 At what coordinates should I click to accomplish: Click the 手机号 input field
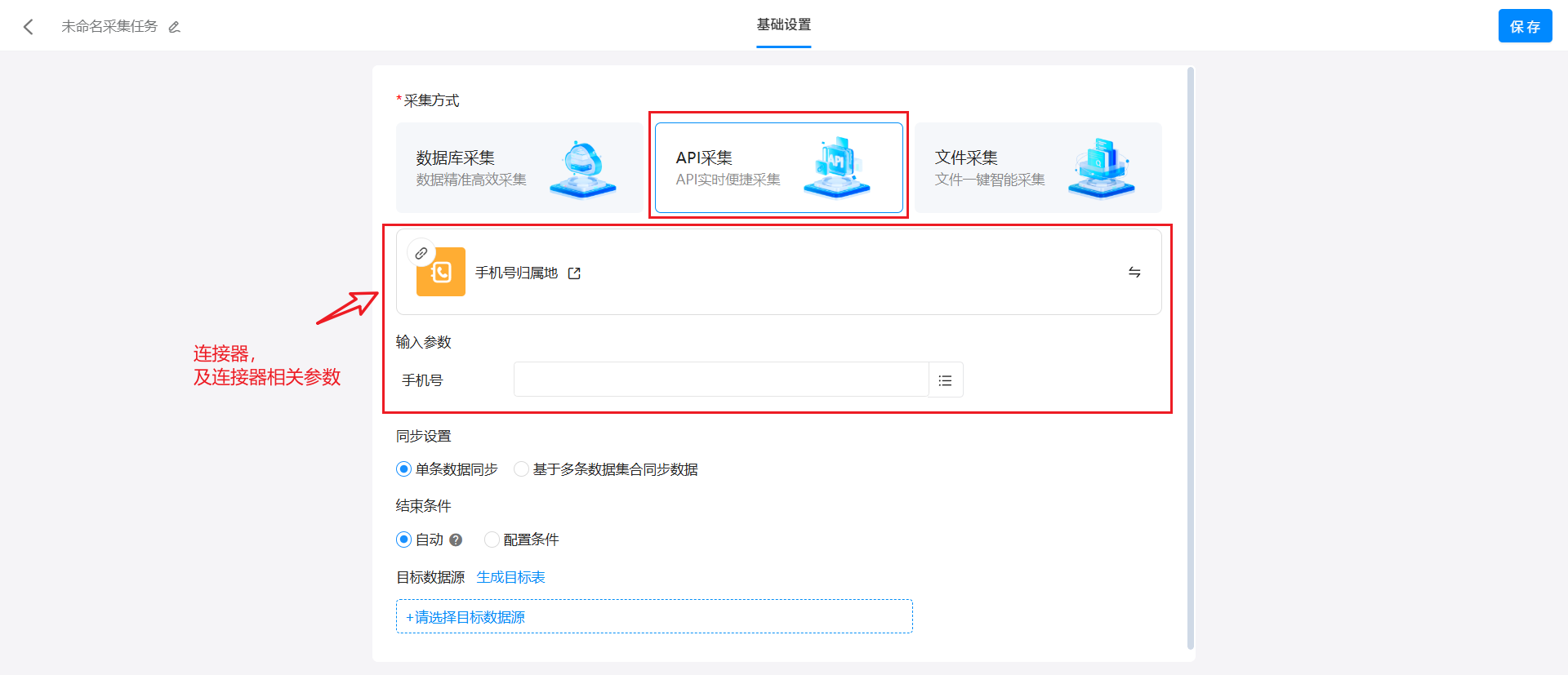(720, 380)
